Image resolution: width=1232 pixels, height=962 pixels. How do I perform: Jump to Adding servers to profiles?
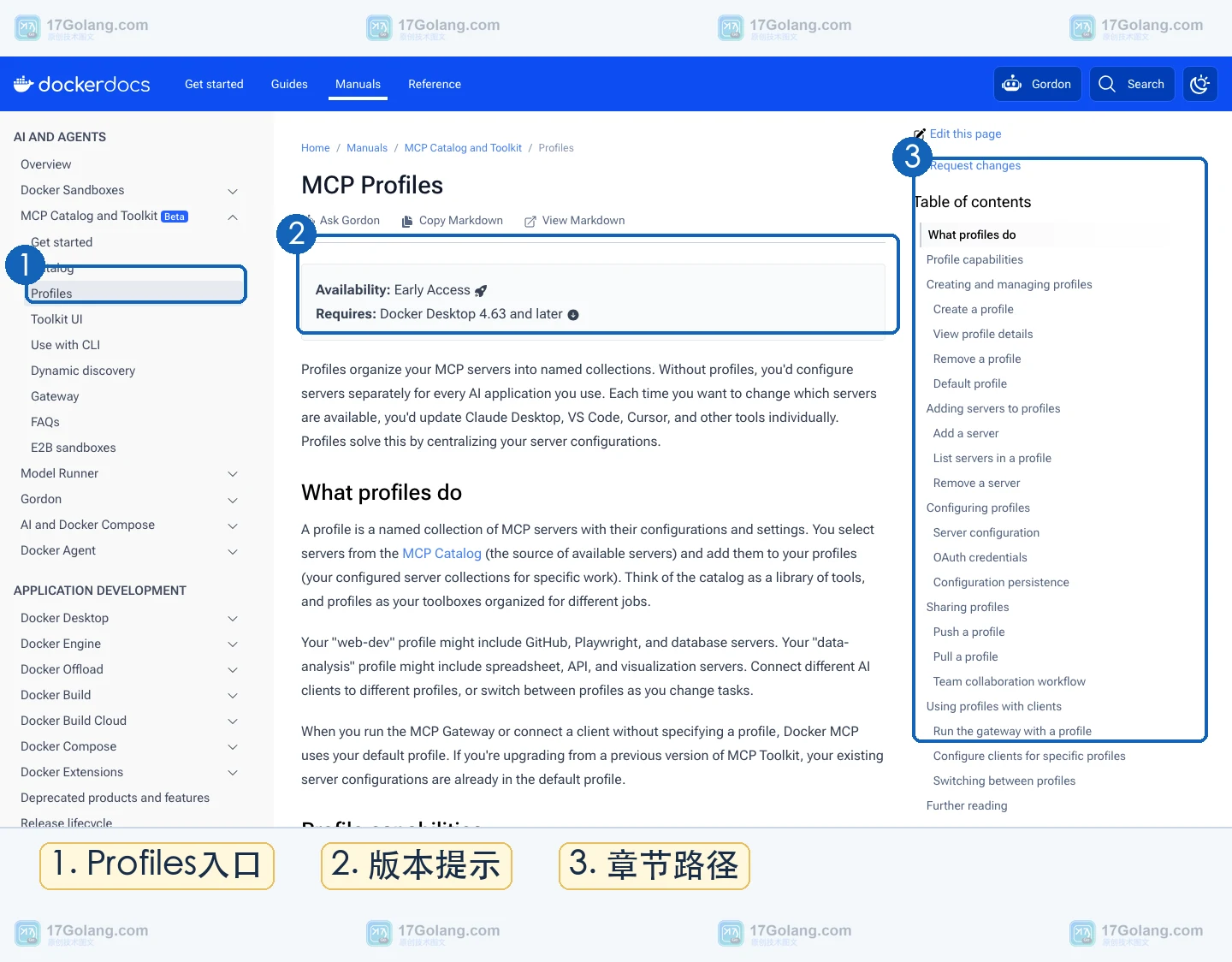(x=993, y=408)
